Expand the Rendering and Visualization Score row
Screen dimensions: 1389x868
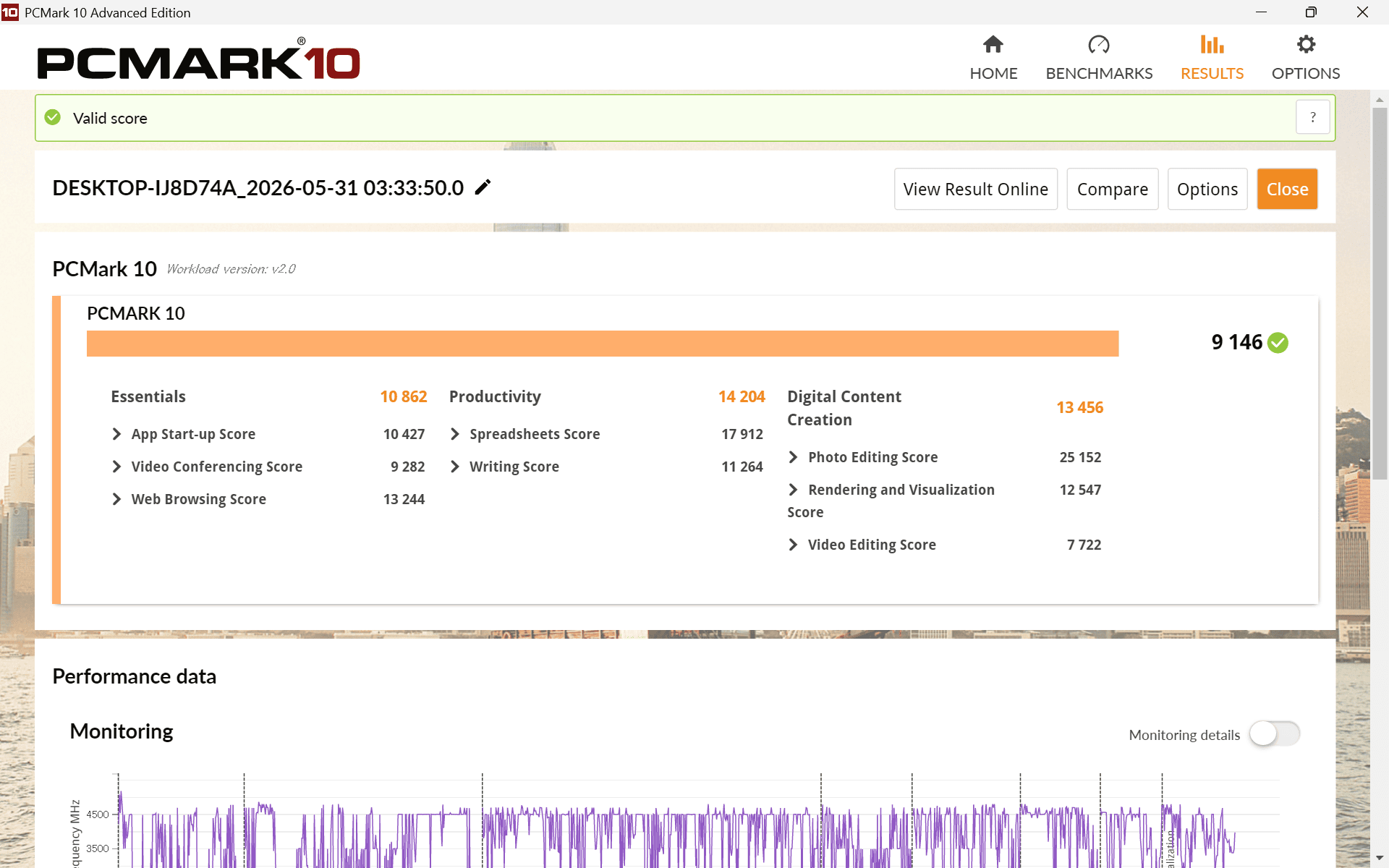point(794,490)
